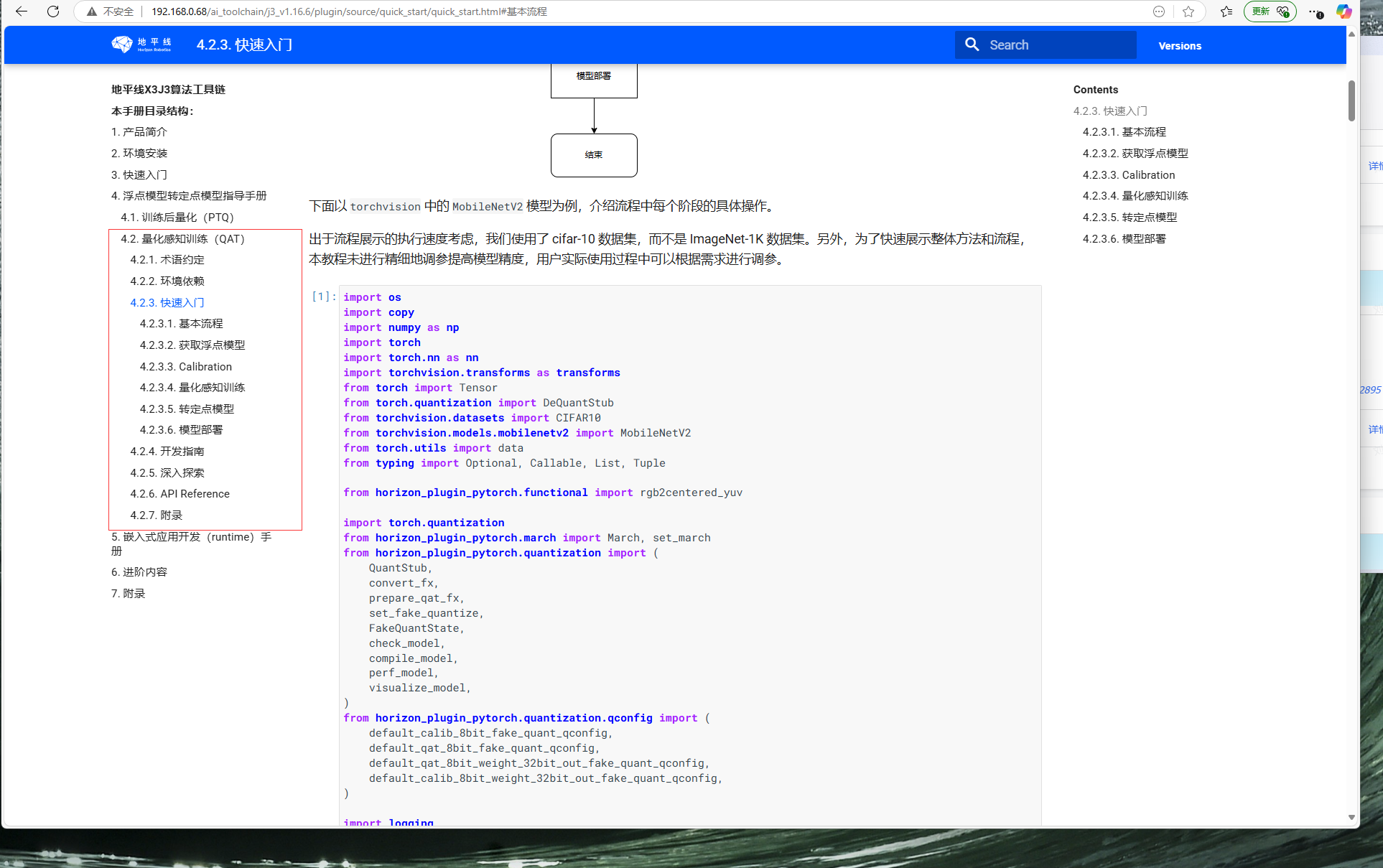1383x868 pixels.
Task: Click the page refresh icon
Action: [x=53, y=11]
